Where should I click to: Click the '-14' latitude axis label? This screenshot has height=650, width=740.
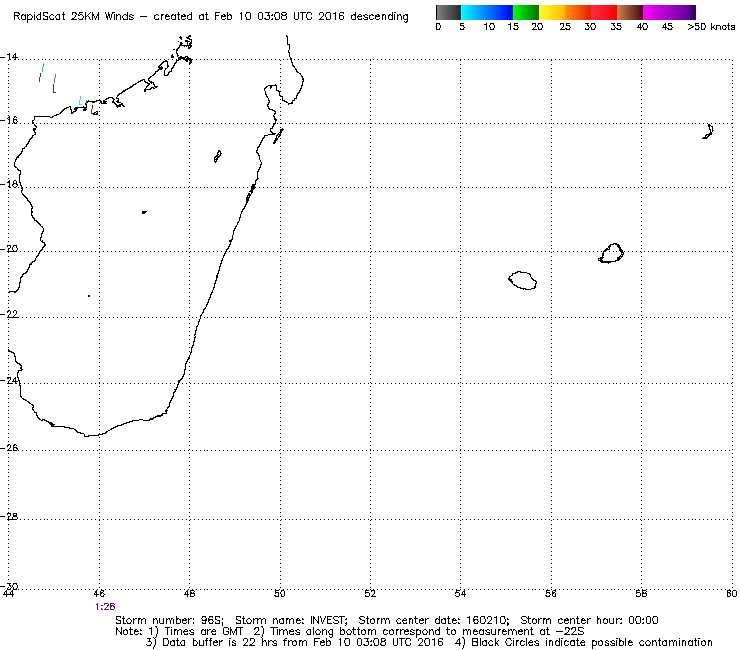click(x=9, y=57)
